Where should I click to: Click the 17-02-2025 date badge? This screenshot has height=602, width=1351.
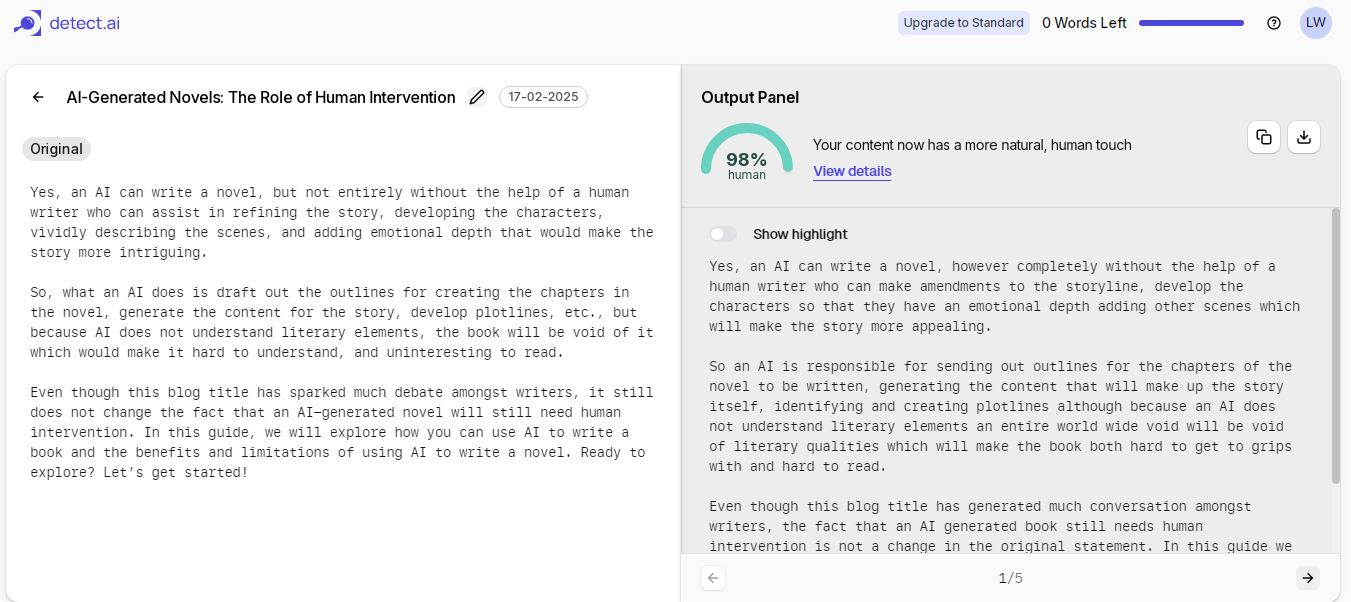click(543, 97)
